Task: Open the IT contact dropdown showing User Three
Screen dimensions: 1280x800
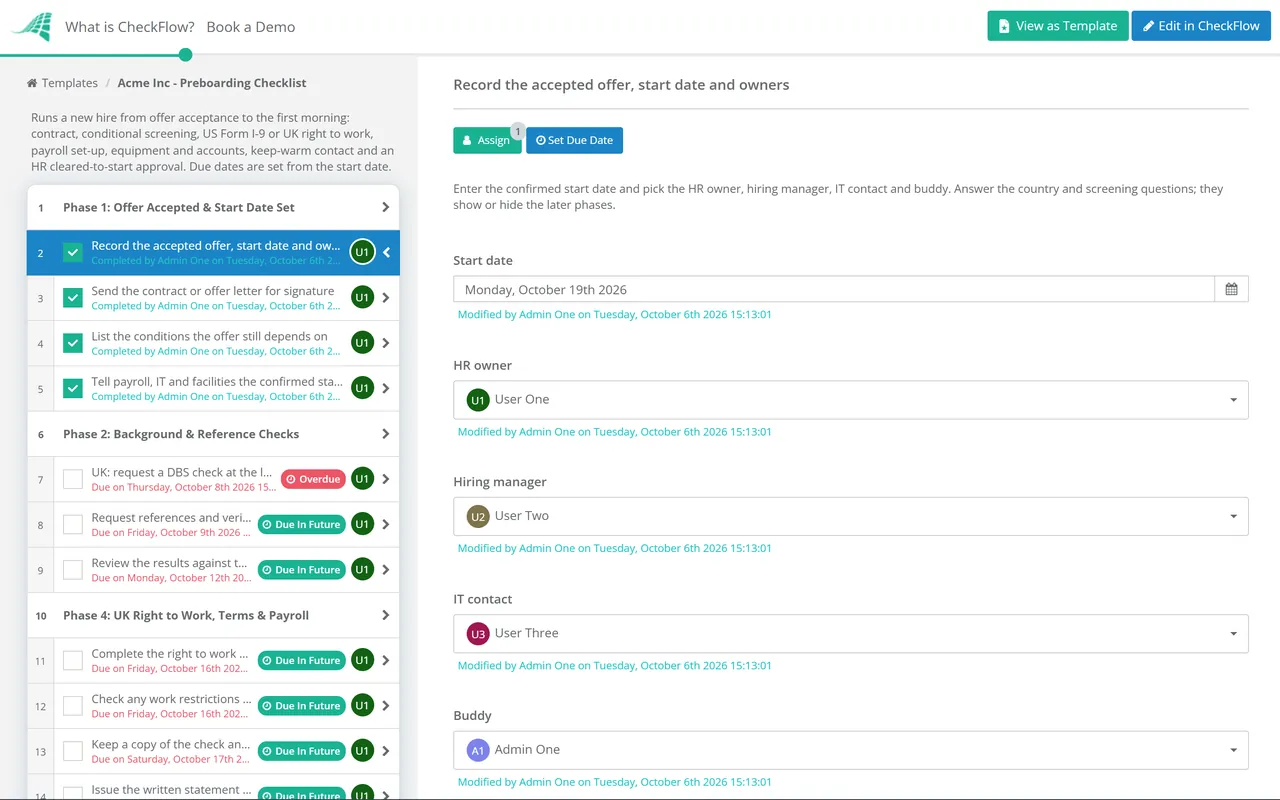Action: 851,633
